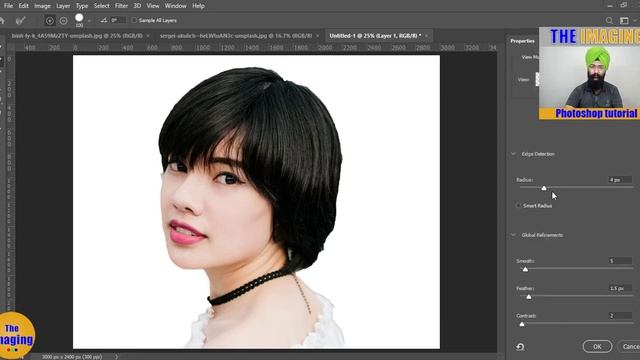Enable the Sample All Layers checkbox
The height and width of the screenshot is (360, 640).
click(134, 20)
